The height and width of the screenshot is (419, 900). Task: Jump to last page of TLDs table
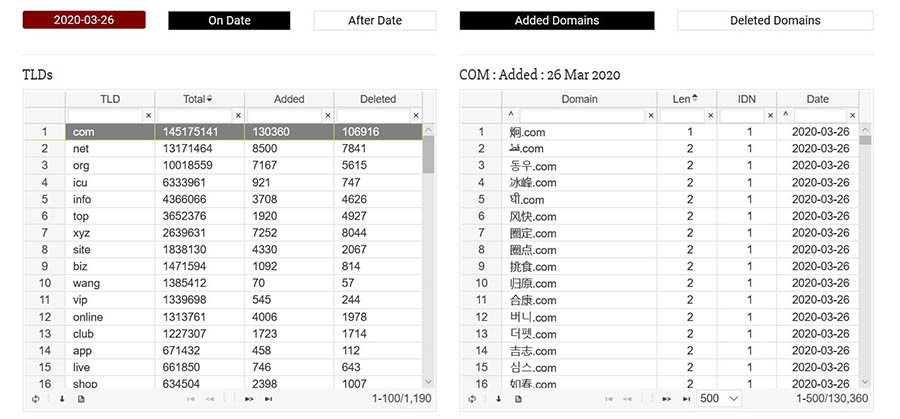(x=268, y=399)
